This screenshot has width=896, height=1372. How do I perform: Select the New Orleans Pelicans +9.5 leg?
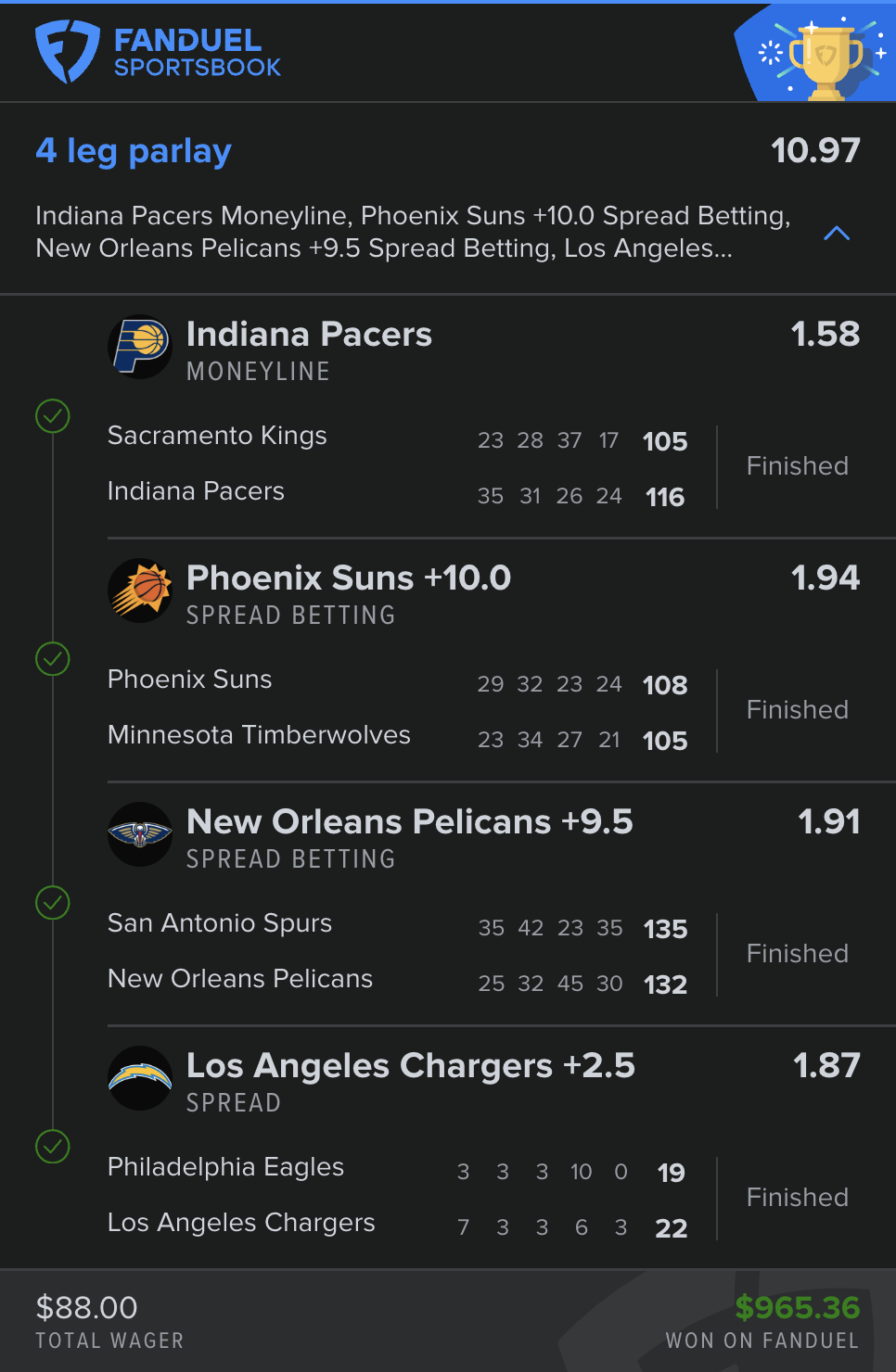pos(409,822)
